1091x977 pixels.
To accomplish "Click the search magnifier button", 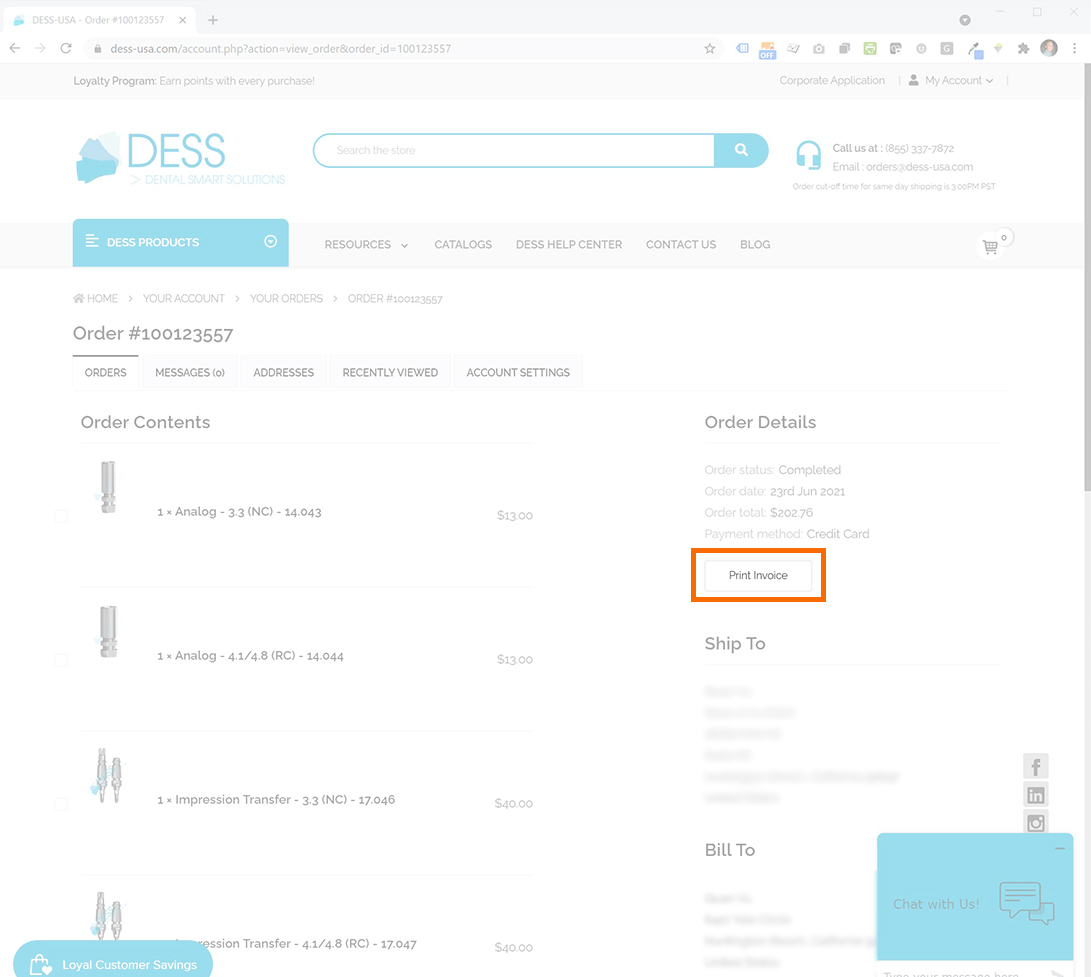I will (x=741, y=150).
